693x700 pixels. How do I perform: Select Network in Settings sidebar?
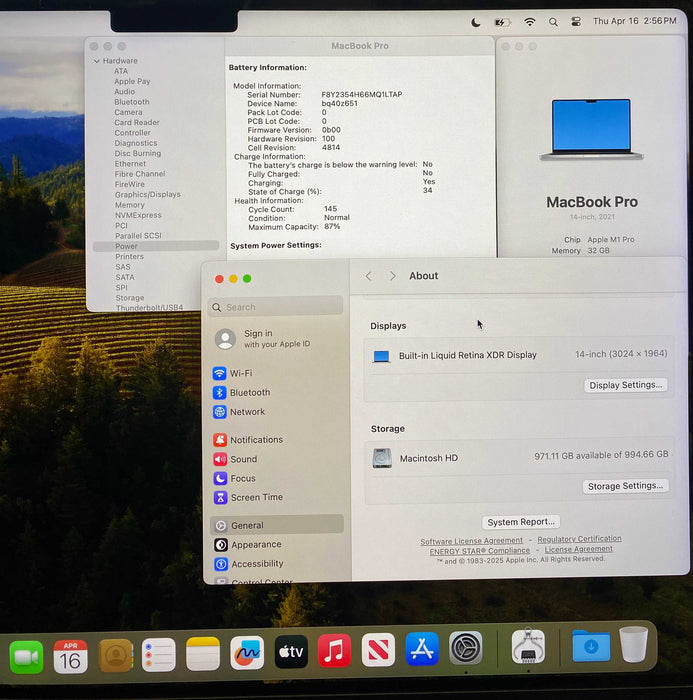click(x=277, y=412)
